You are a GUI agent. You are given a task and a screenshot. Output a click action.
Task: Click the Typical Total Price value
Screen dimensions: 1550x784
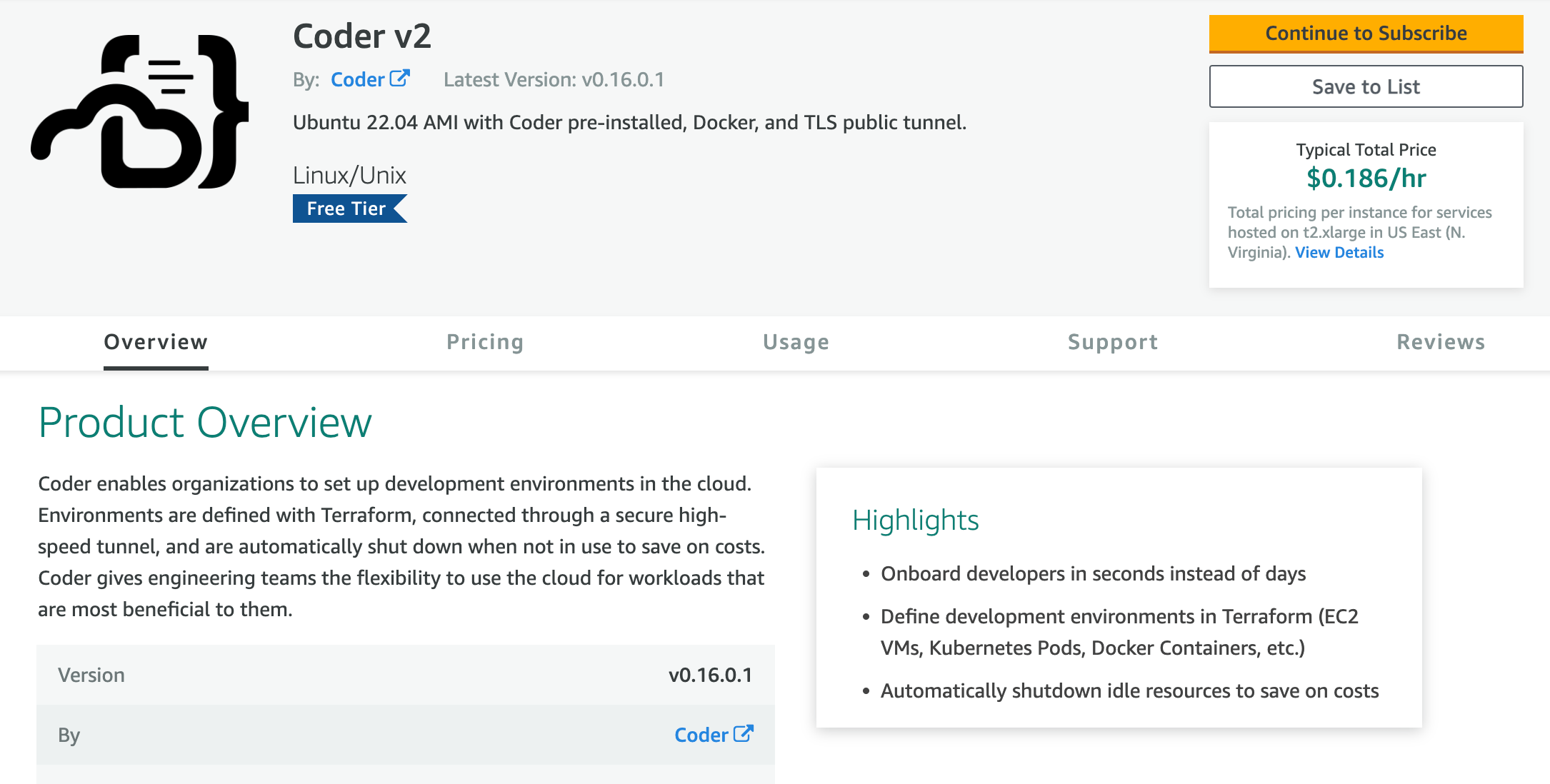(1366, 179)
